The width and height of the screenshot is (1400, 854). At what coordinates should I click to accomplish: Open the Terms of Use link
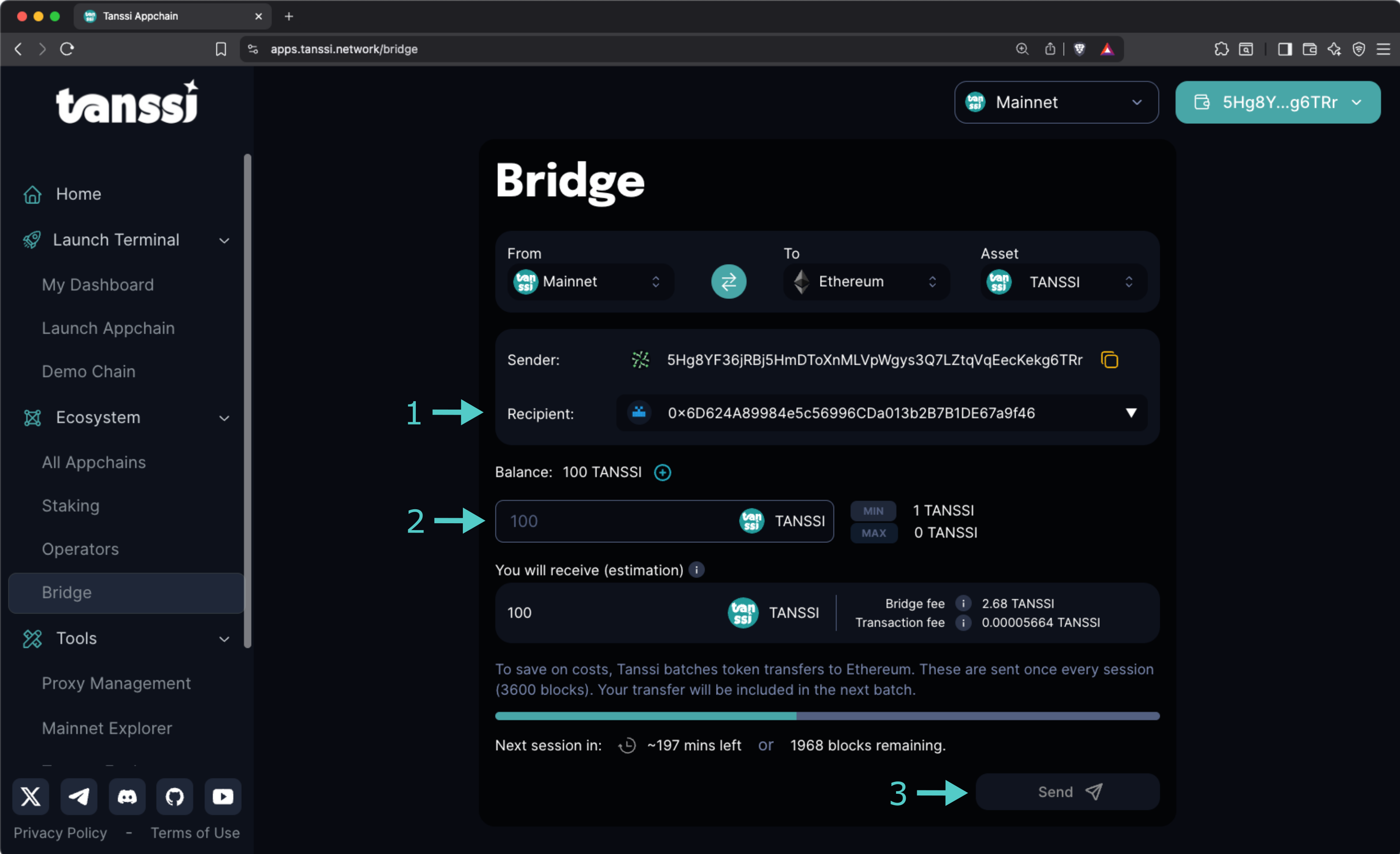pyautogui.click(x=195, y=832)
